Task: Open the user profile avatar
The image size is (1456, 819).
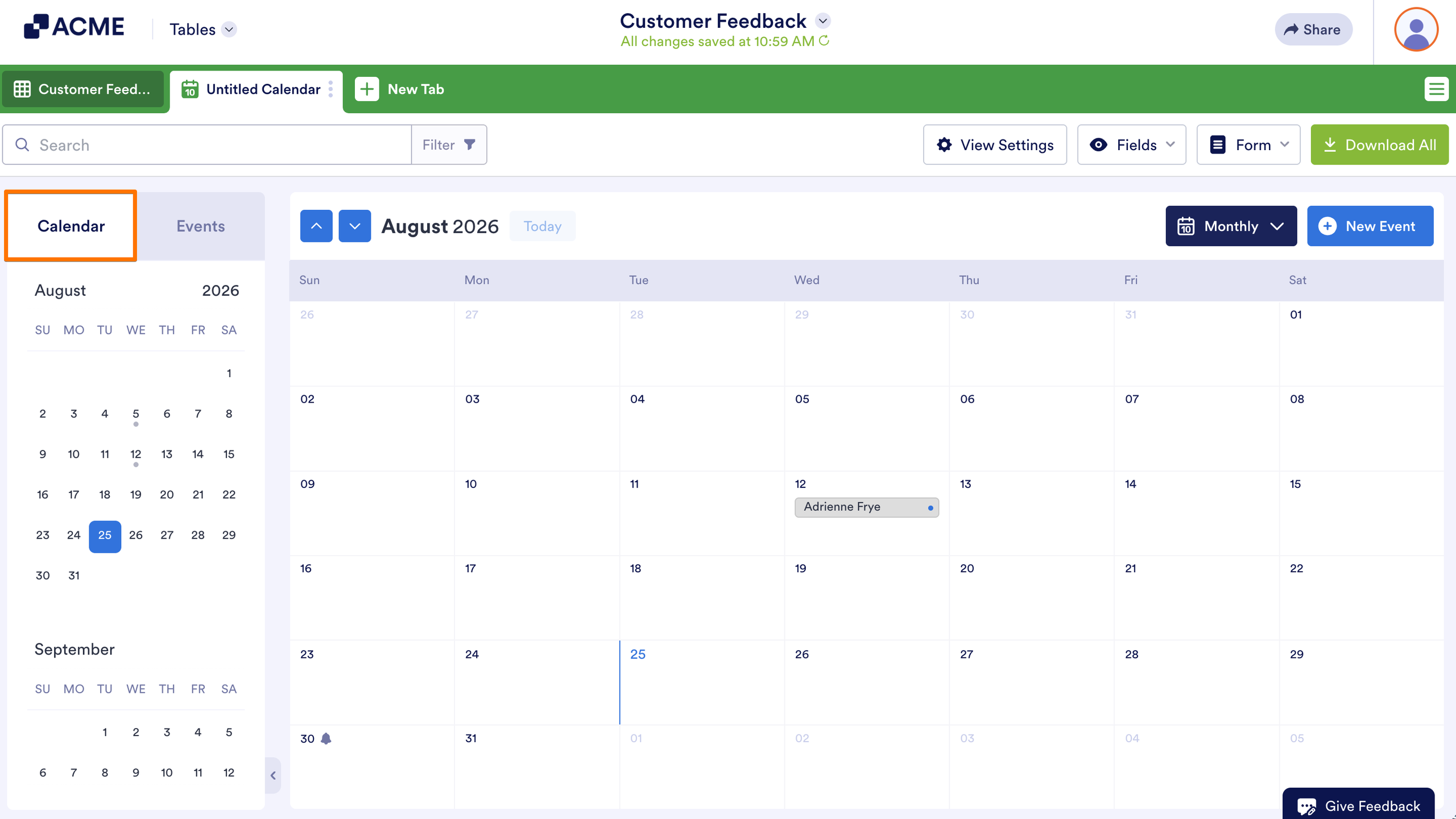Action: pyautogui.click(x=1416, y=30)
